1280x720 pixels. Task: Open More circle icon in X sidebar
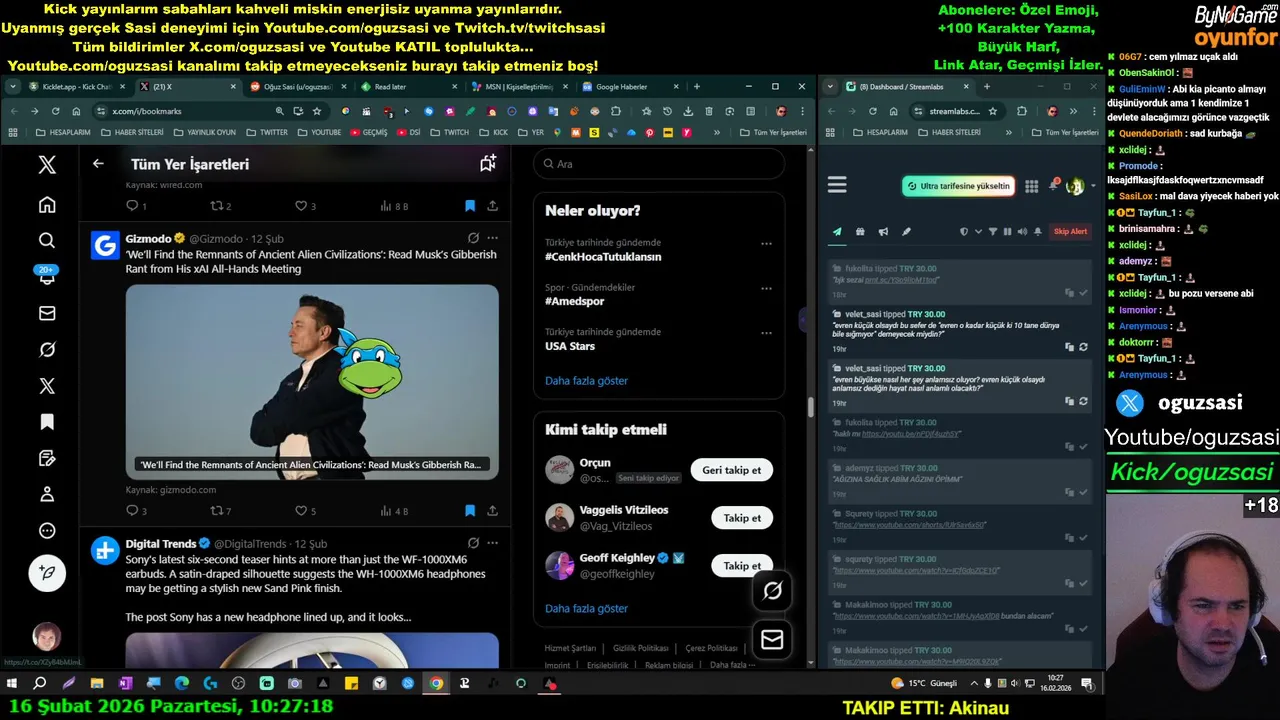pyautogui.click(x=47, y=531)
